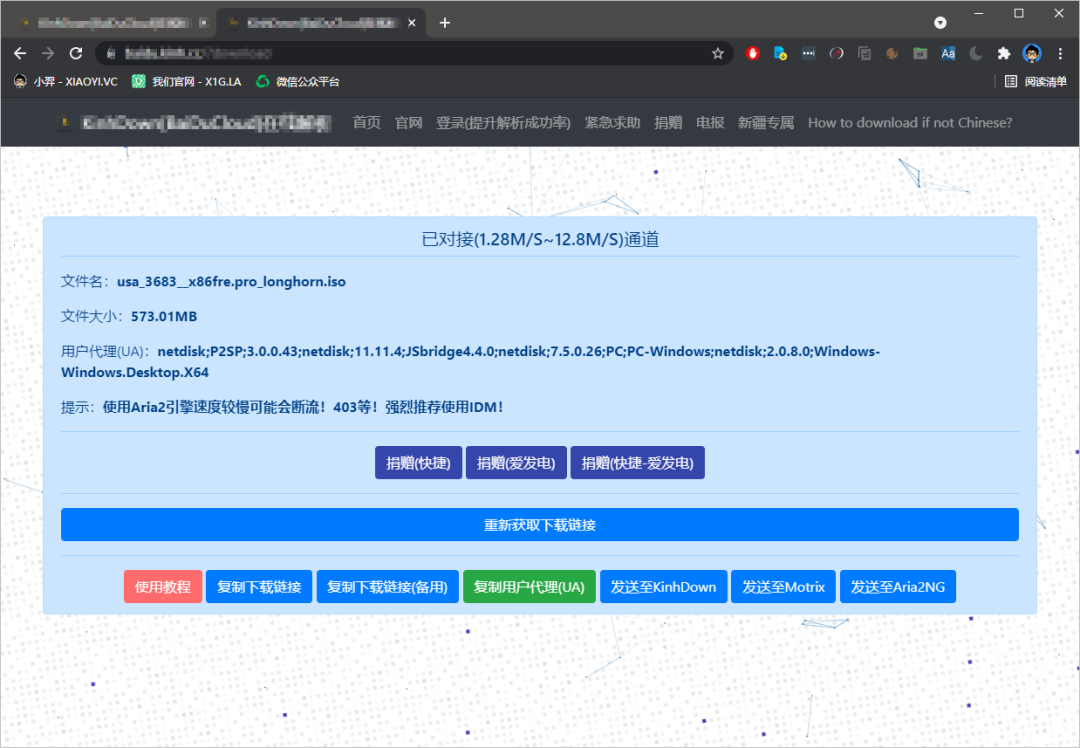
Task: Open the 电报 nav link
Action: (710, 123)
